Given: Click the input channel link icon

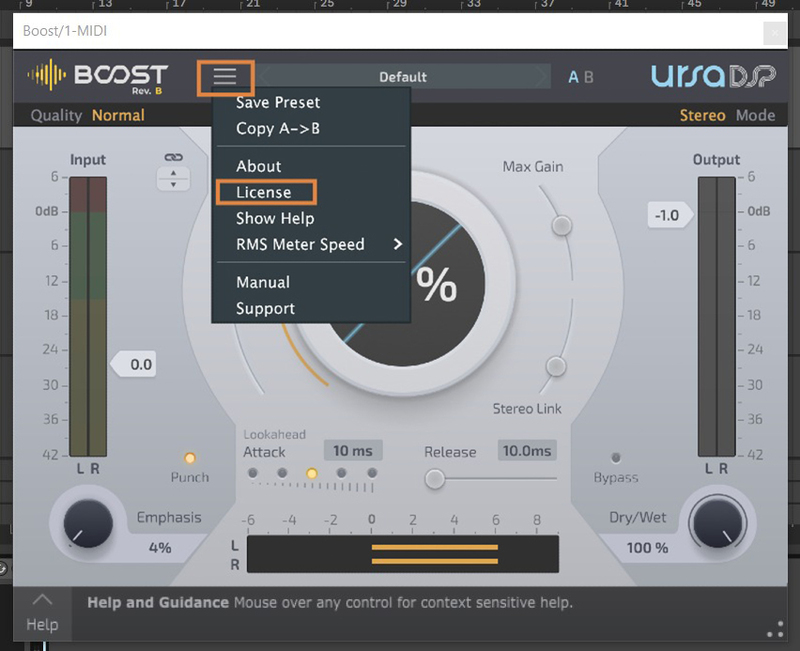Looking at the screenshot, I should [174, 158].
